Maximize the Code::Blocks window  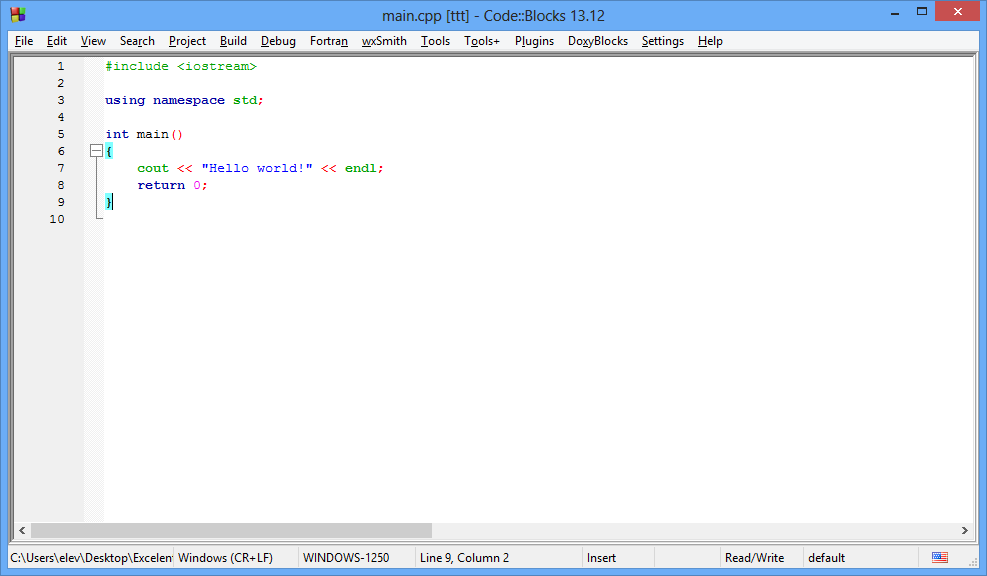pyautogui.click(x=922, y=11)
